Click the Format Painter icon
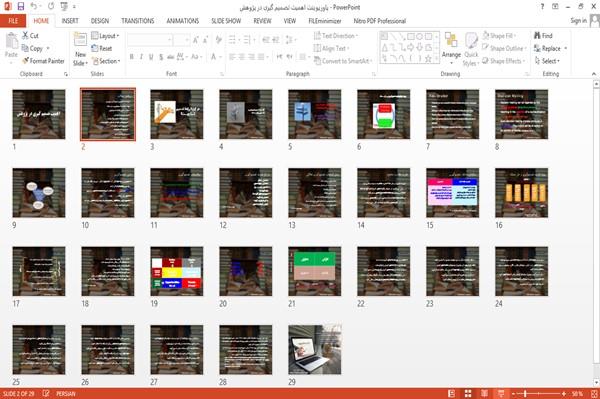This screenshot has height=399, width=600. [x=25, y=61]
